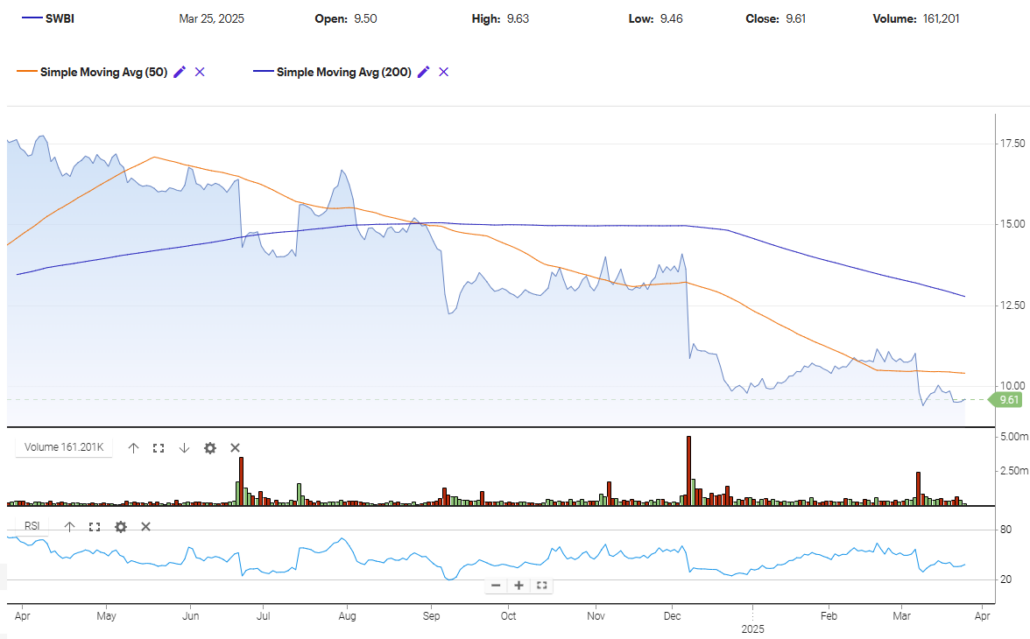Zoom in with the plus button

[x=519, y=585]
